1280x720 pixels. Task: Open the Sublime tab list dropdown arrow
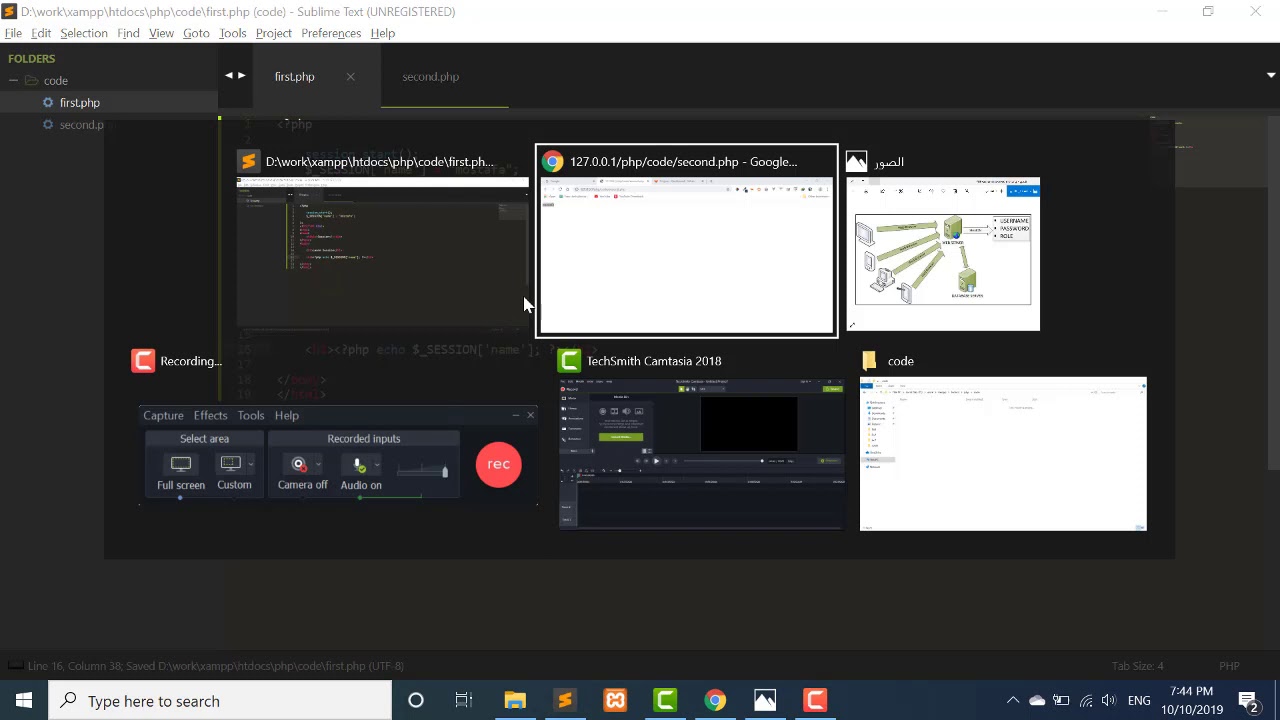pos(1271,75)
